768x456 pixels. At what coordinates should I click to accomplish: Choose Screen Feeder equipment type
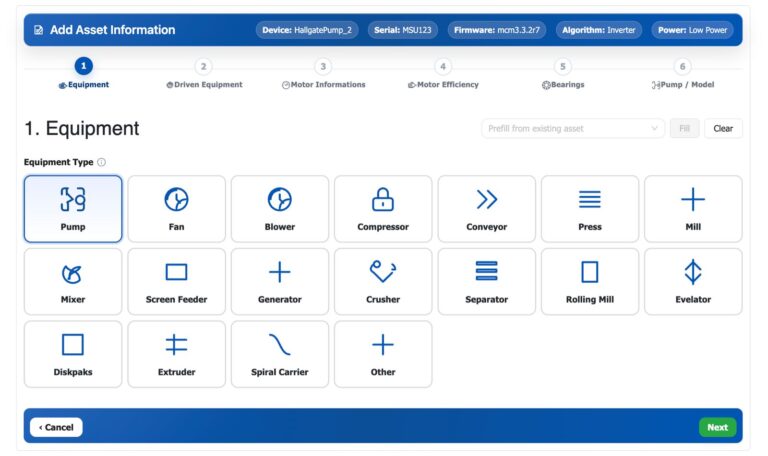(176, 282)
